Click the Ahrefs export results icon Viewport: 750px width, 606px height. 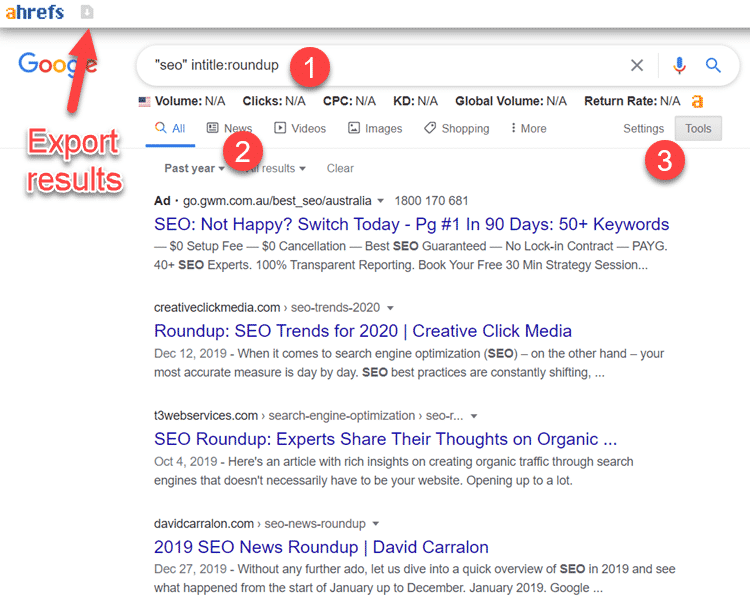(x=87, y=11)
